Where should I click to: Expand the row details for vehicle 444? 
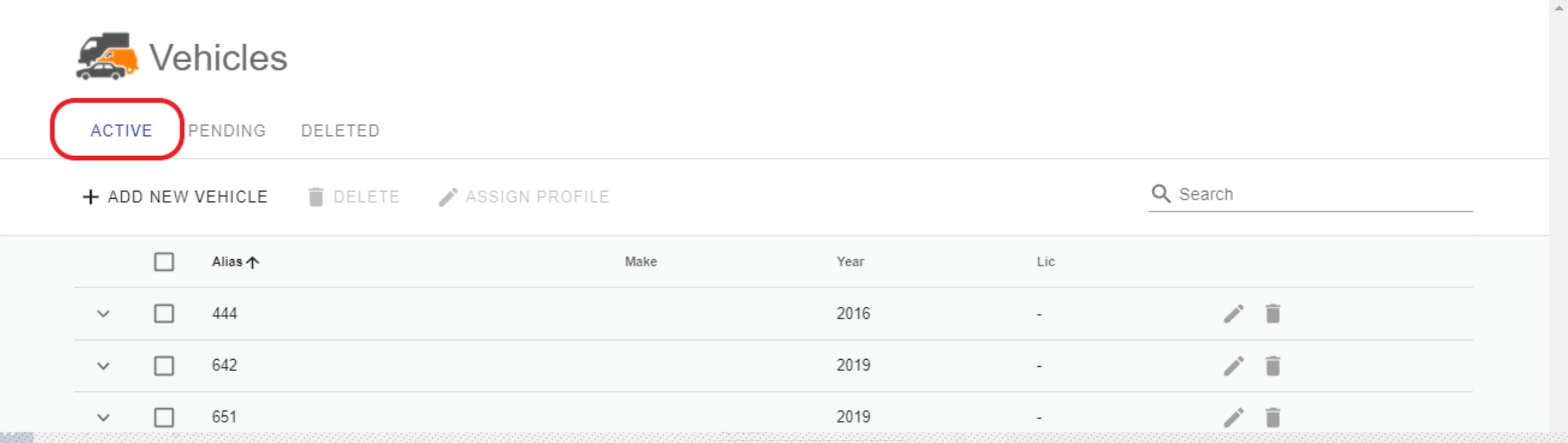(x=103, y=313)
